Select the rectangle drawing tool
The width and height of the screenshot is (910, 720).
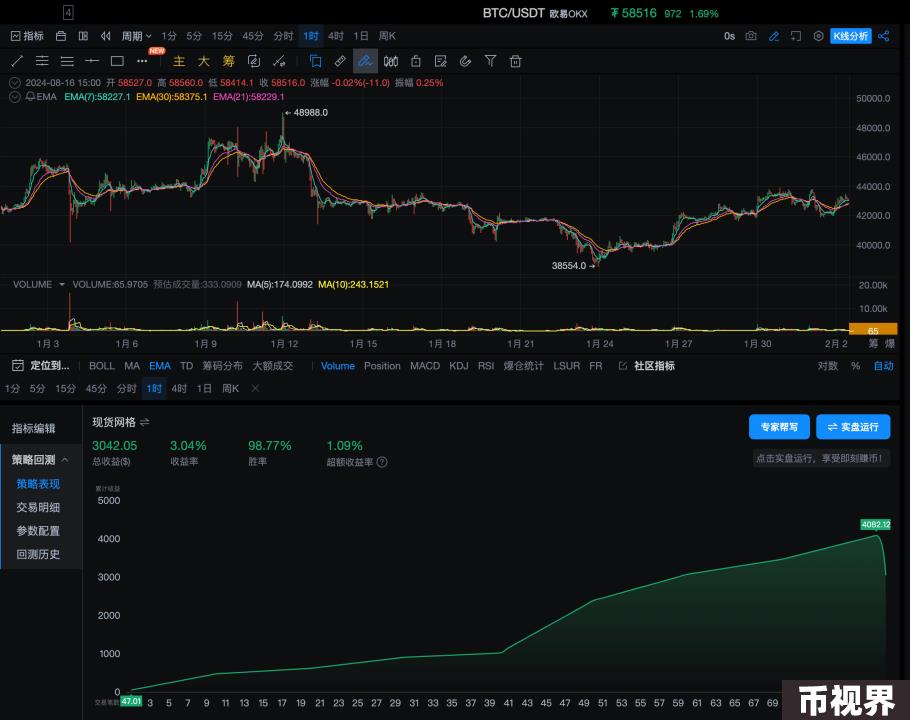point(117,61)
